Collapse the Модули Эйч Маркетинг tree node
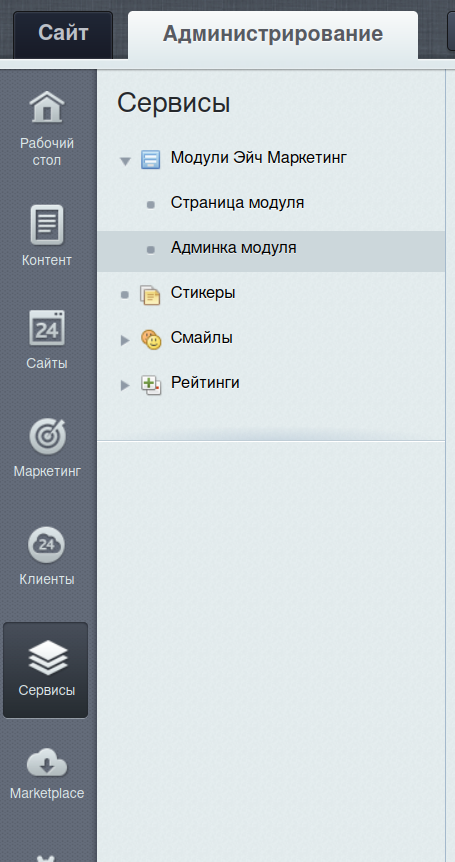 point(126,161)
